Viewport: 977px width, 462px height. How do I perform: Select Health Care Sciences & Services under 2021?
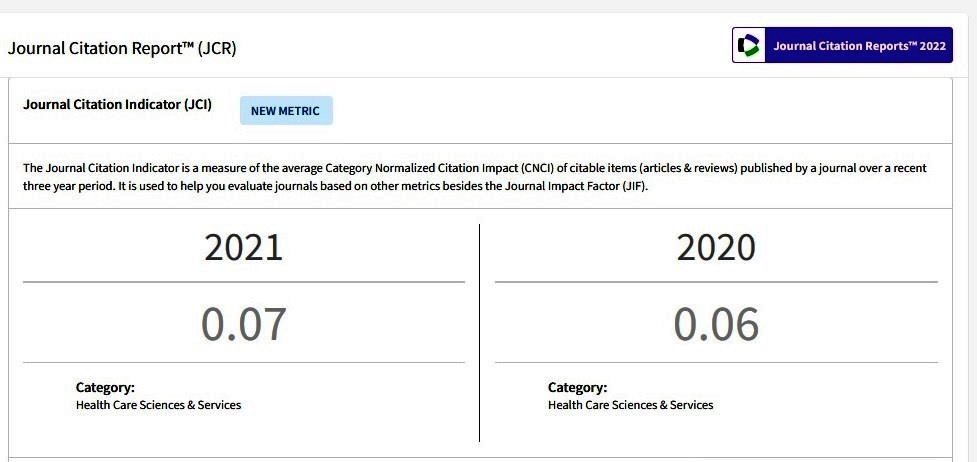(x=158, y=405)
